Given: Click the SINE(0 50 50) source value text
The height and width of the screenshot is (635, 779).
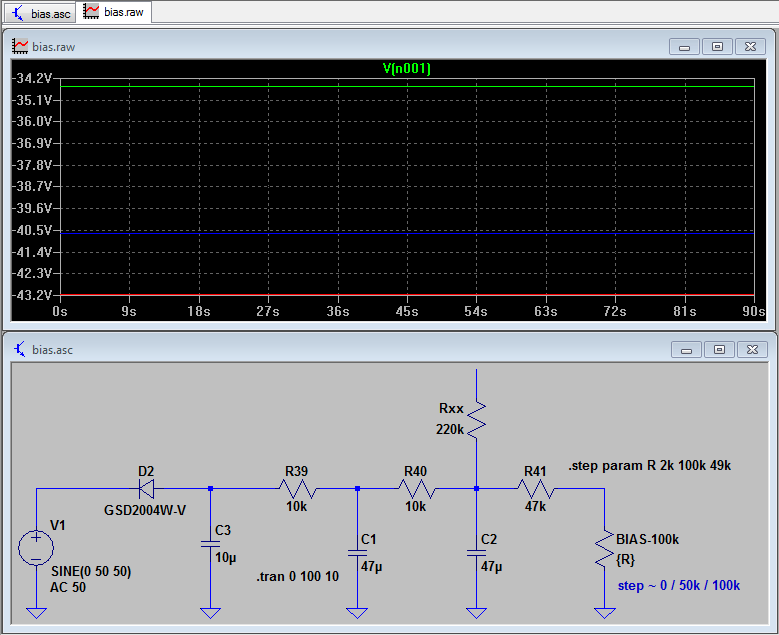Looking at the screenshot, I should coord(91,571).
